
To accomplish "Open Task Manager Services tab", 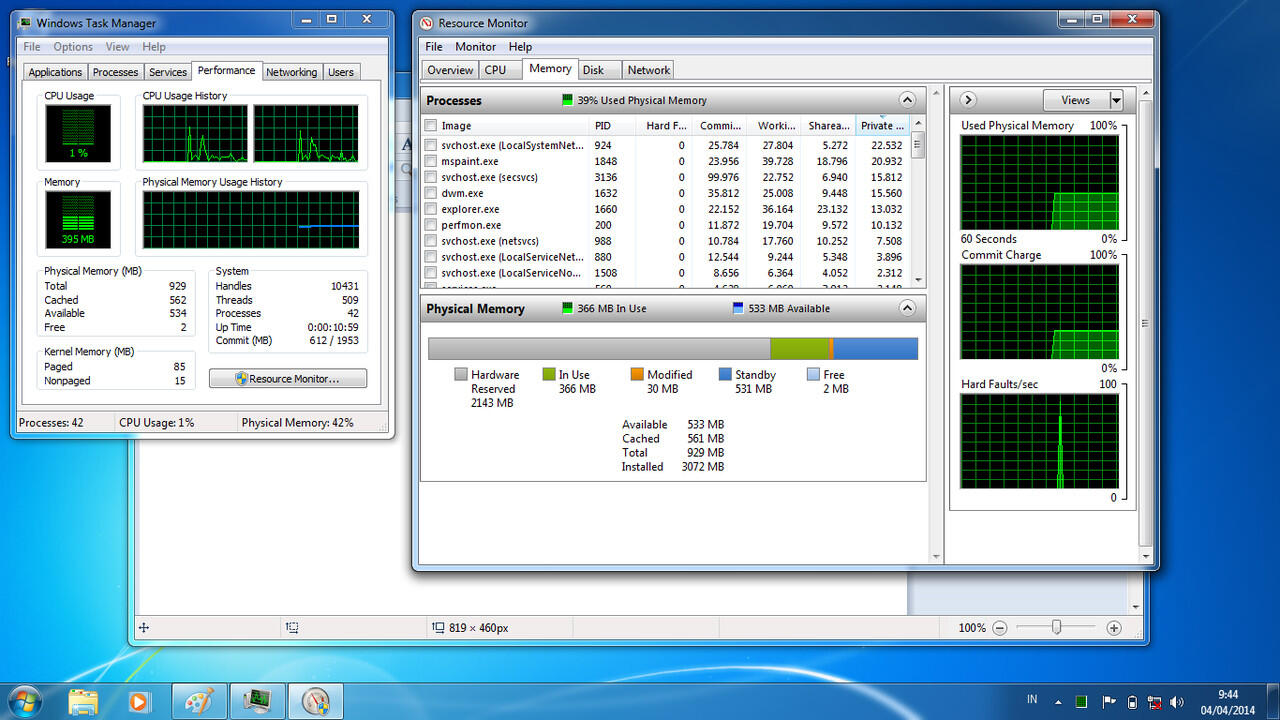I will (168, 72).
